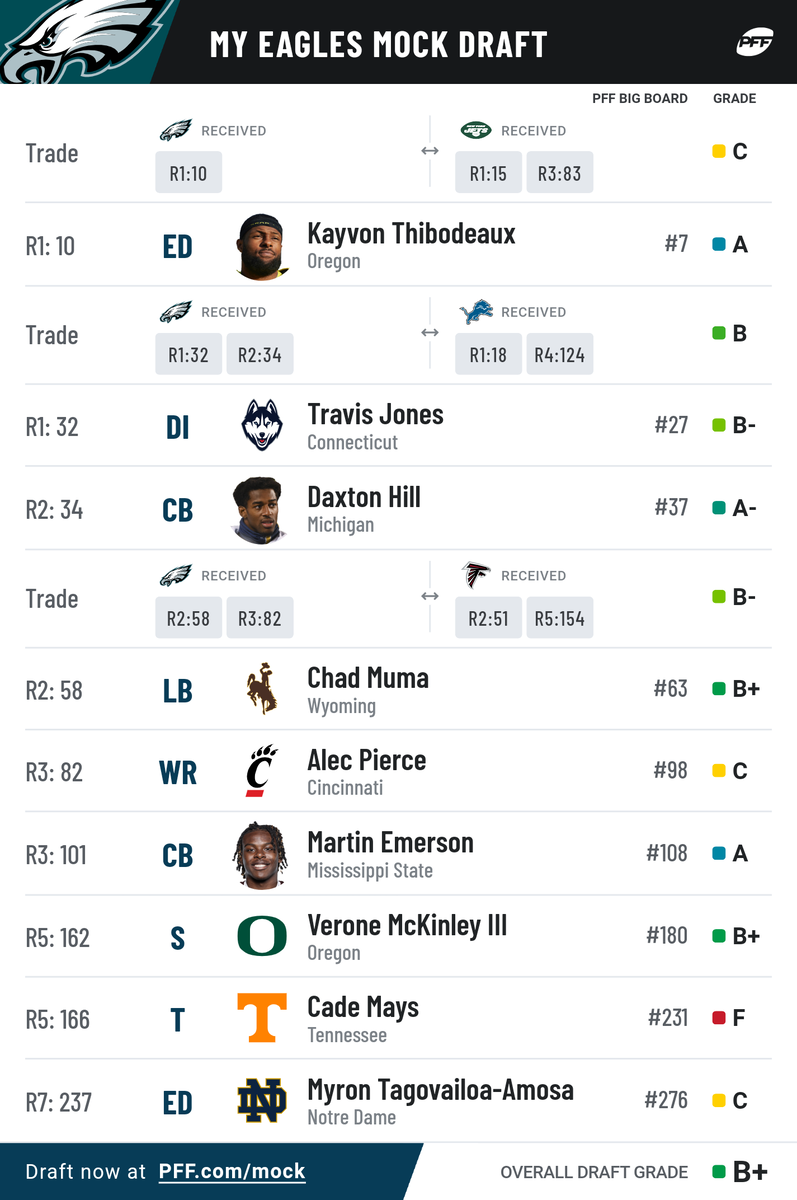The width and height of the screenshot is (797, 1200).
Task: Click Martin Emerson's headshot photo
Action: [x=260, y=854]
